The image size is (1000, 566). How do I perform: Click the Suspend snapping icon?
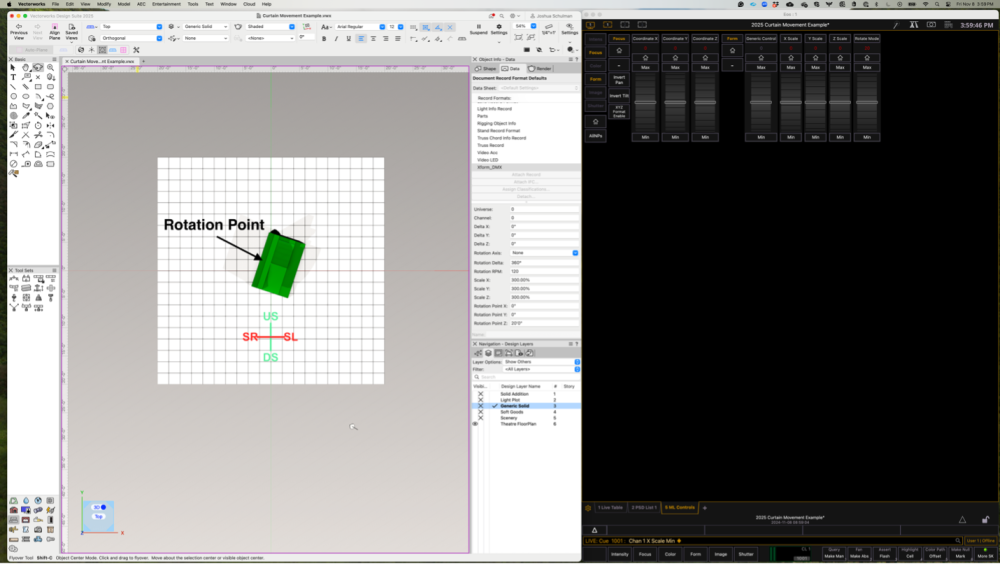[478, 25]
